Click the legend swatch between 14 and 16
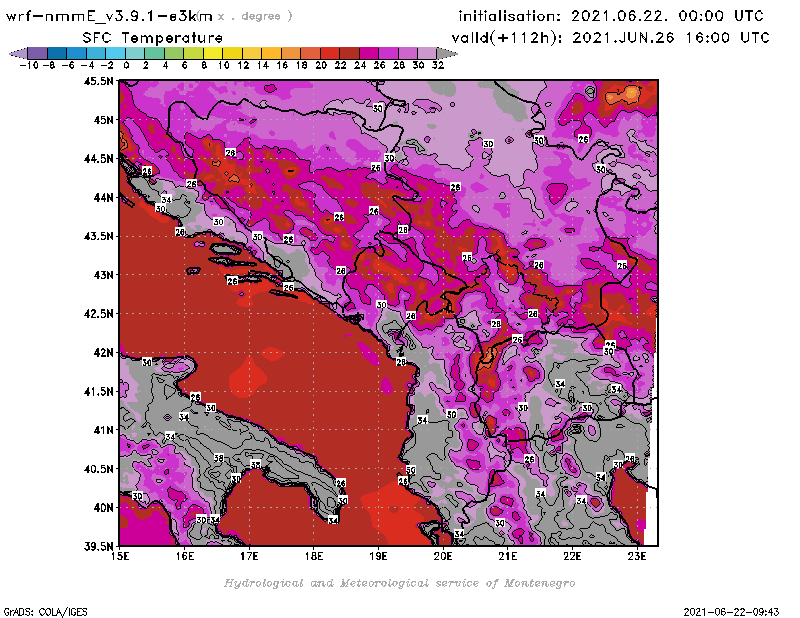The image size is (800, 618). 272,53
